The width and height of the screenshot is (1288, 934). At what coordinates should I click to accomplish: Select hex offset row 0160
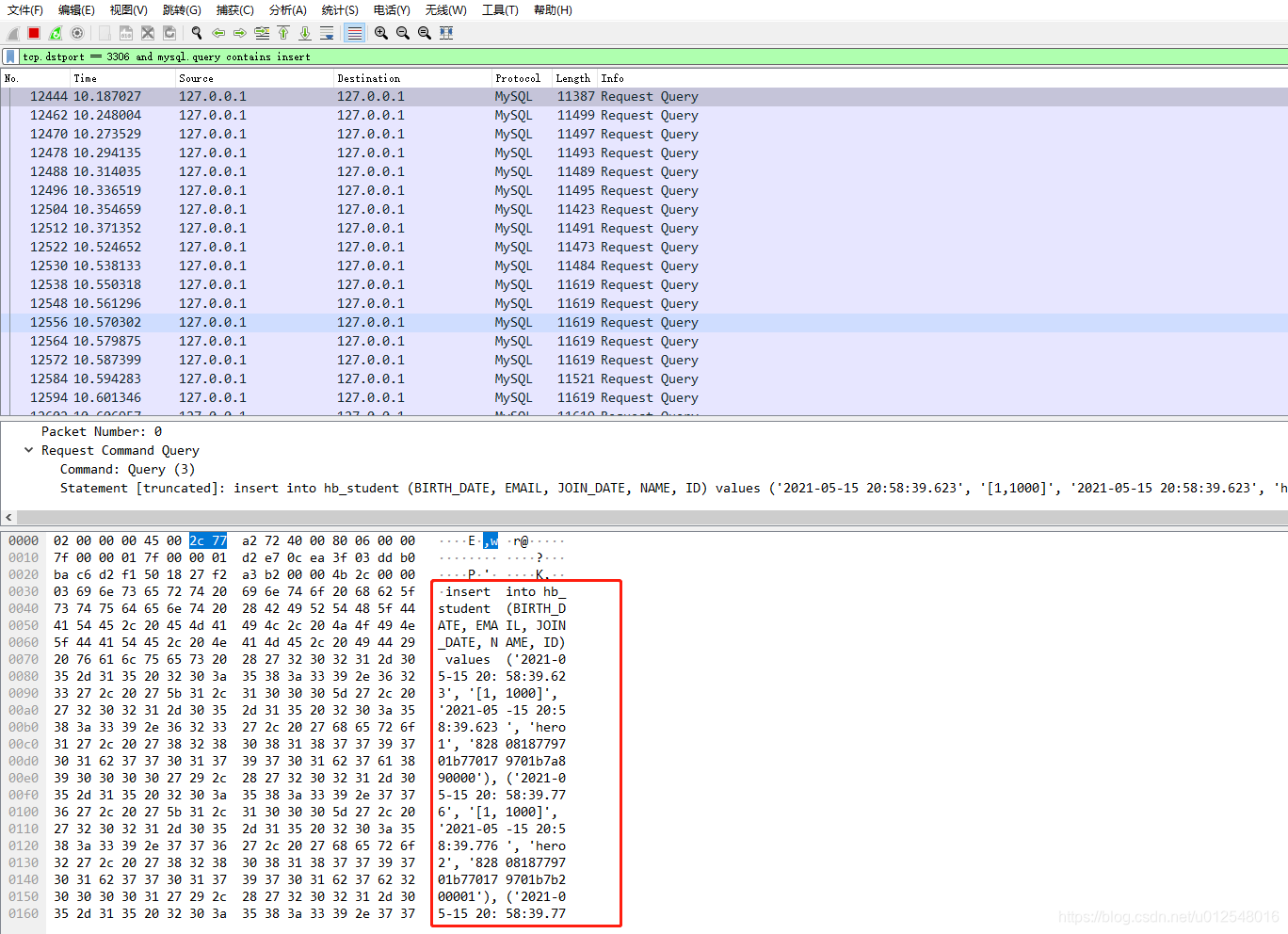(24, 913)
